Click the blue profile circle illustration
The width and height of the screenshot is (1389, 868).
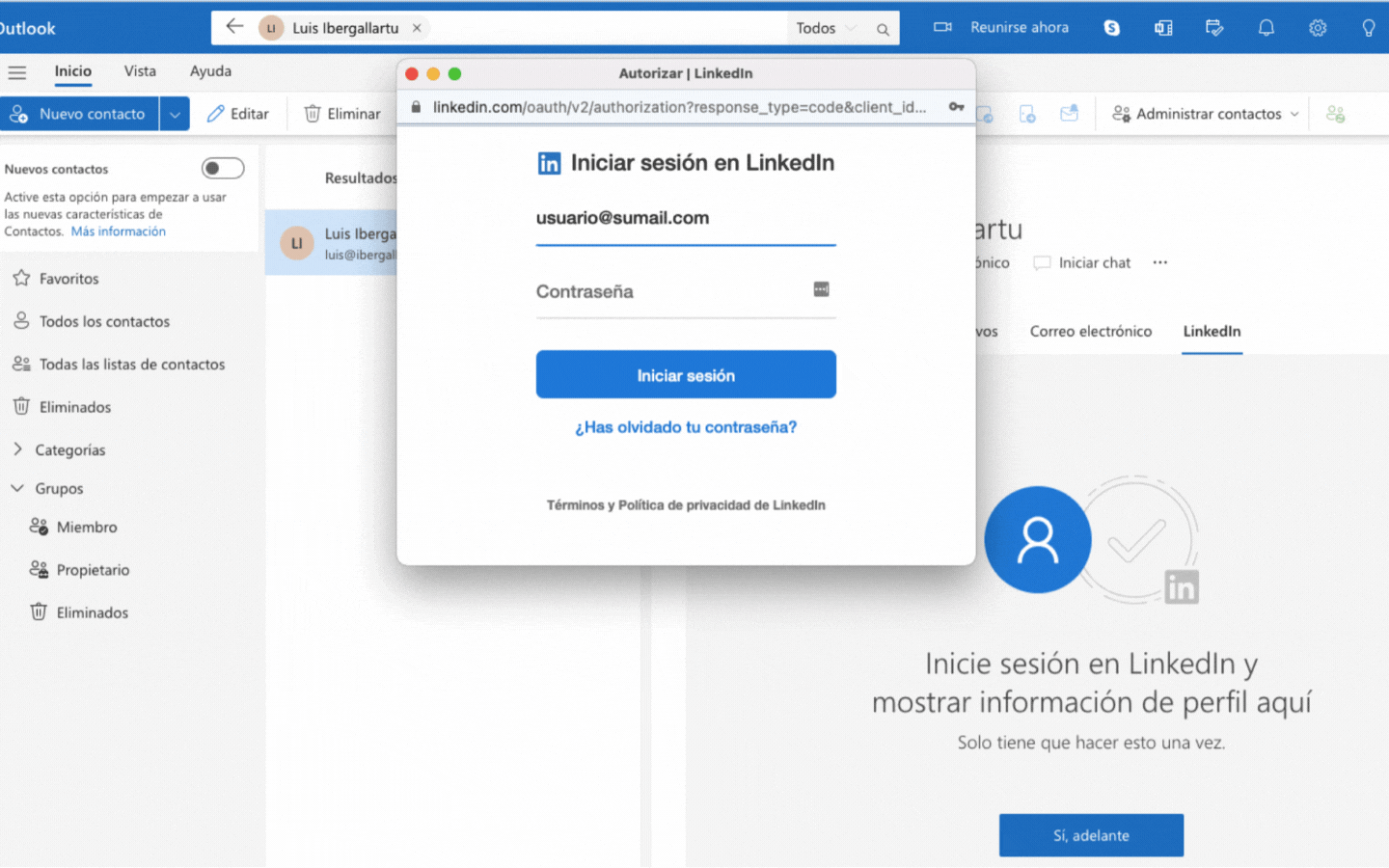(x=1038, y=539)
